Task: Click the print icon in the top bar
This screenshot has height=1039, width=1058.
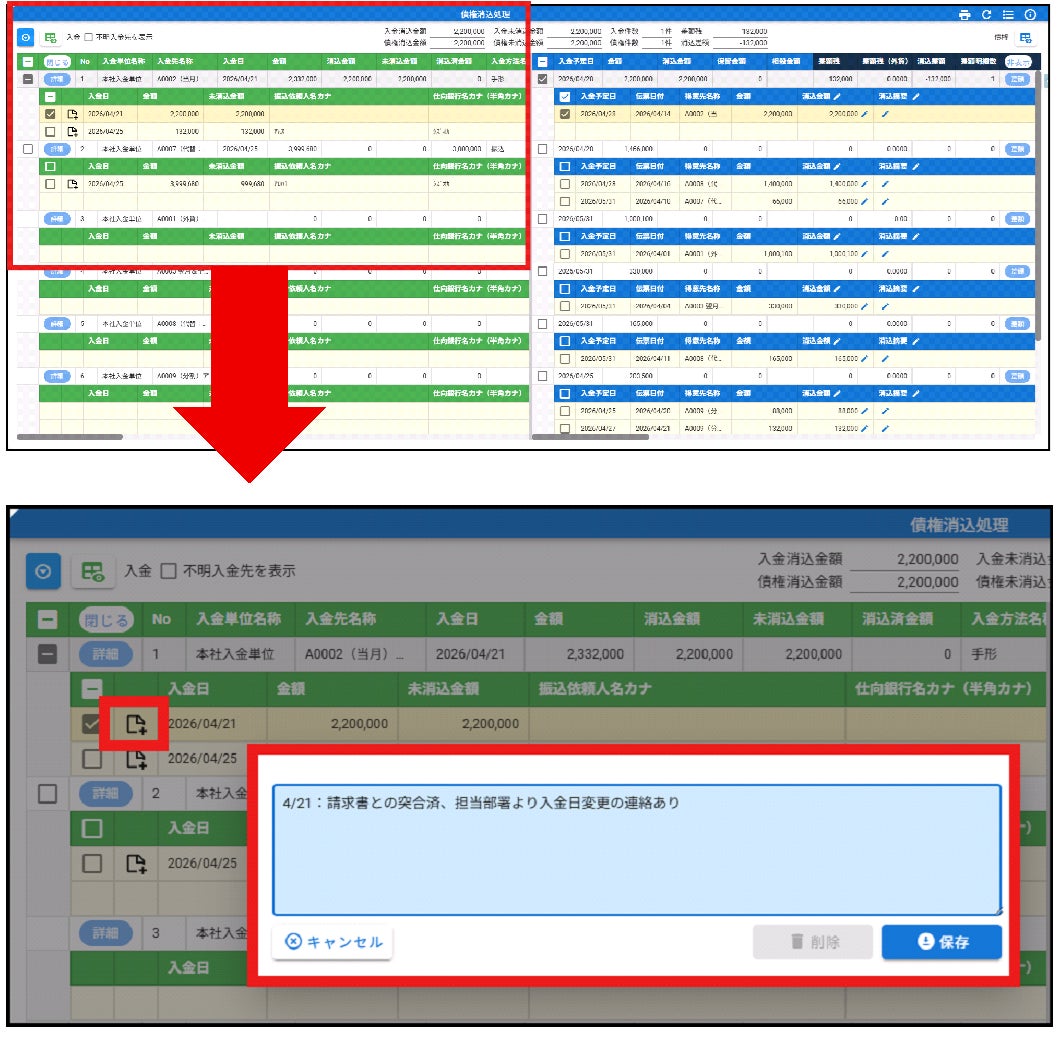Action: tap(964, 15)
